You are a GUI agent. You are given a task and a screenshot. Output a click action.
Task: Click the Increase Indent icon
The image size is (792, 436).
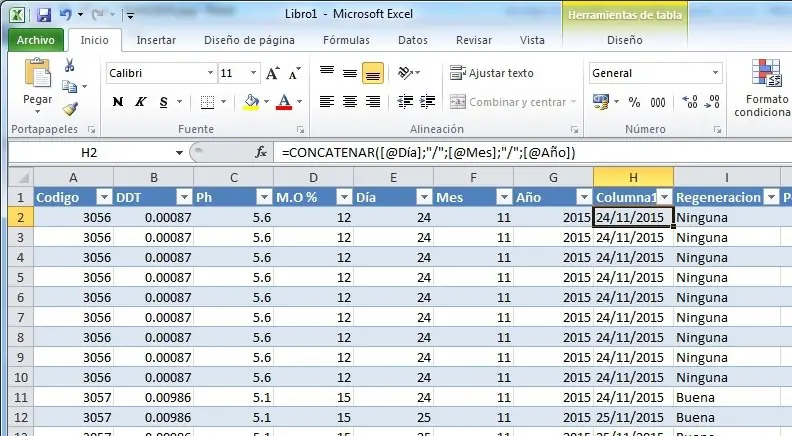point(427,102)
